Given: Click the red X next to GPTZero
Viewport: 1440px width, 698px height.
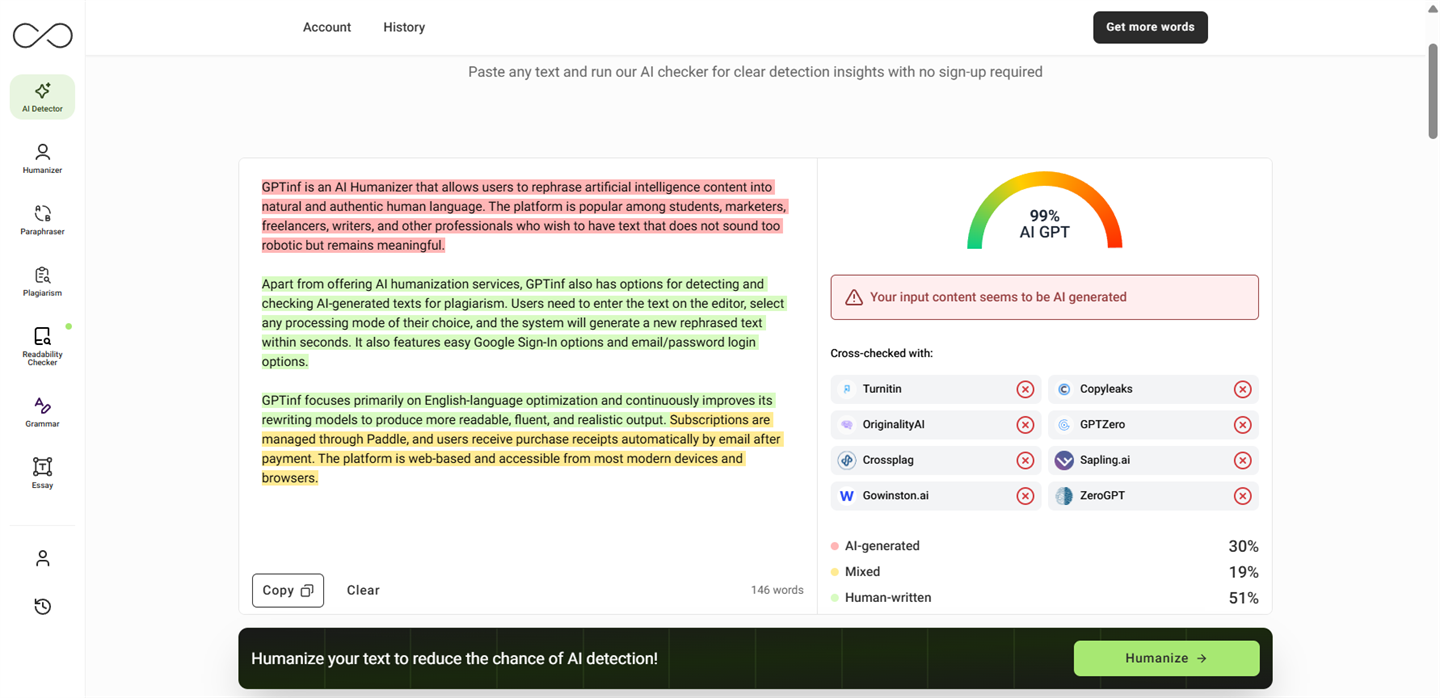Looking at the screenshot, I should point(1242,425).
